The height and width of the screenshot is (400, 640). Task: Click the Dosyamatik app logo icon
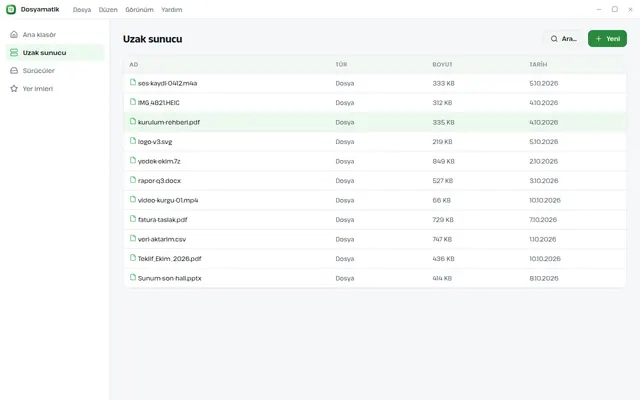pyautogui.click(x=11, y=9)
